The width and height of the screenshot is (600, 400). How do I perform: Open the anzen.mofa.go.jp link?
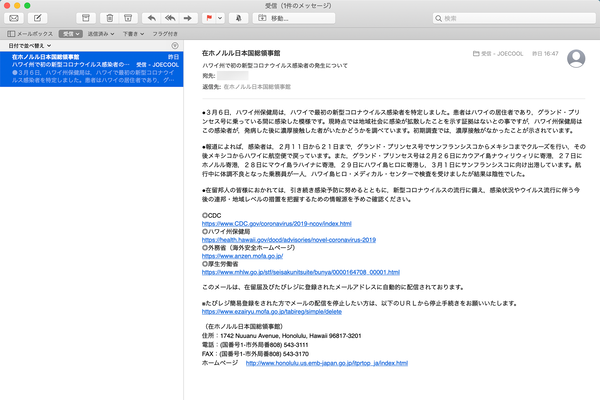tap(243, 256)
